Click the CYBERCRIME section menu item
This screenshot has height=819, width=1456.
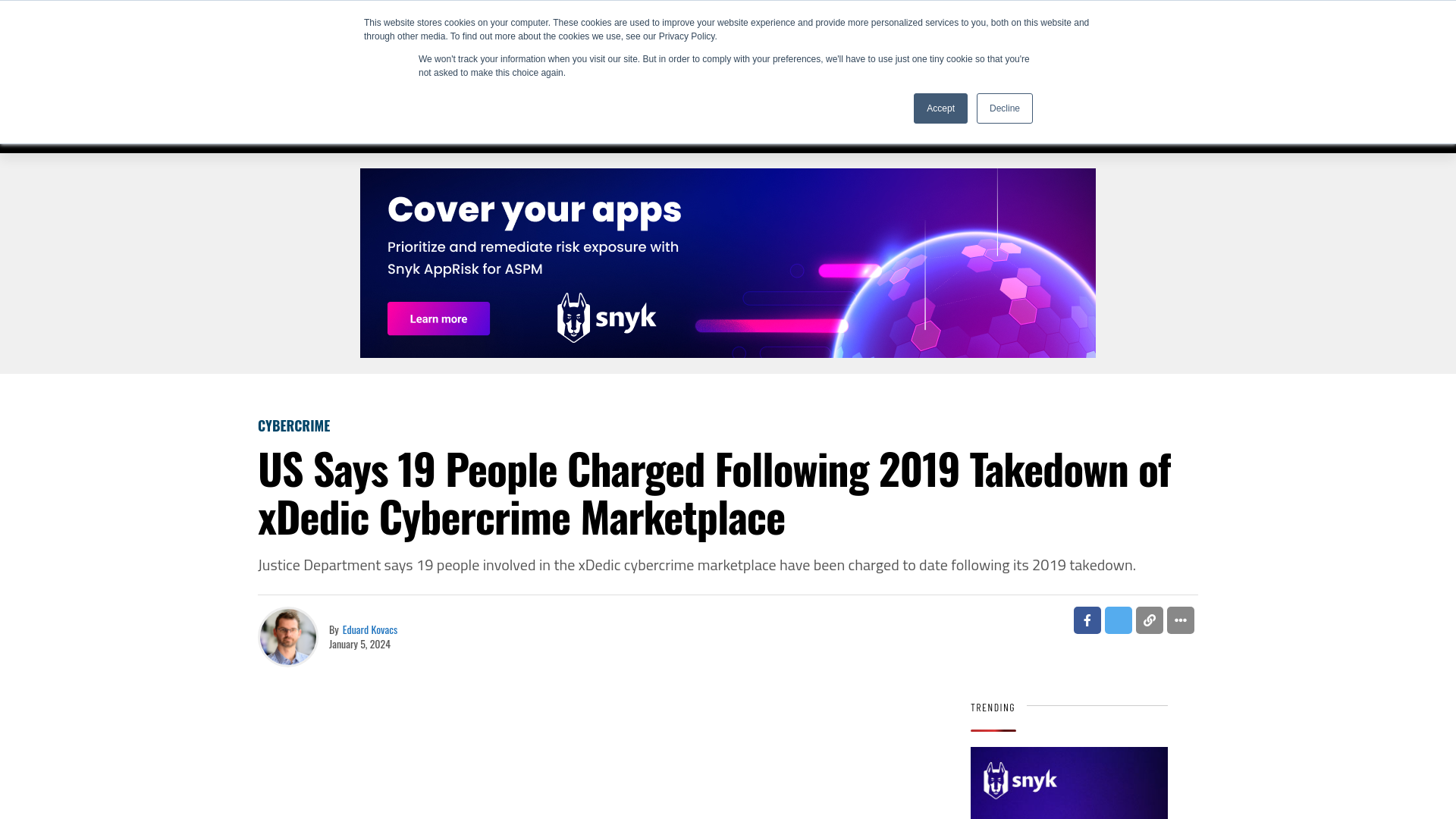pos(293,425)
